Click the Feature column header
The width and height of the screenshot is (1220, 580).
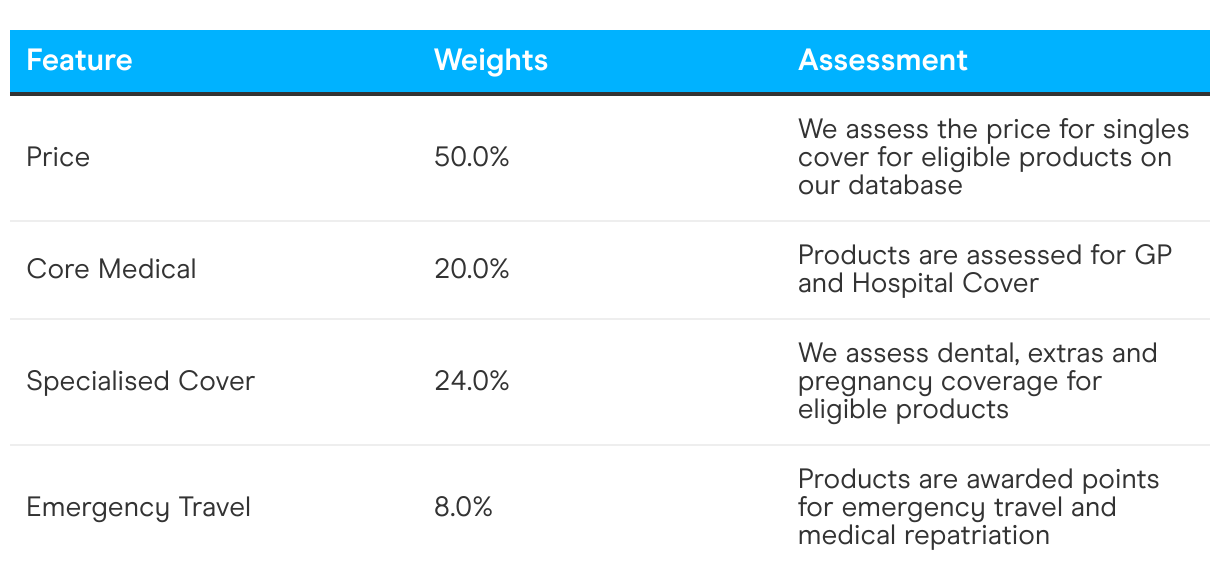(79, 60)
